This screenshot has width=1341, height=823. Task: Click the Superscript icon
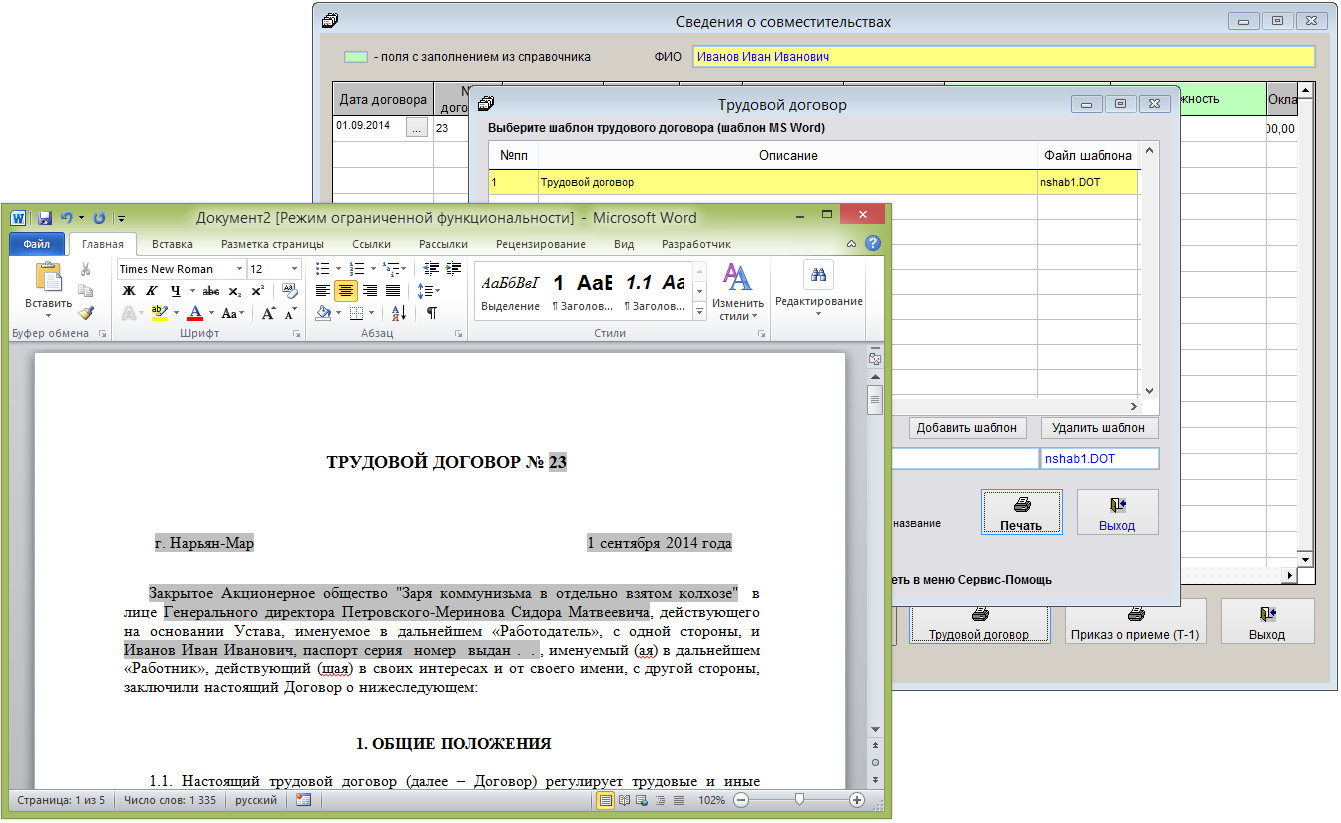click(x=257, y=291)
